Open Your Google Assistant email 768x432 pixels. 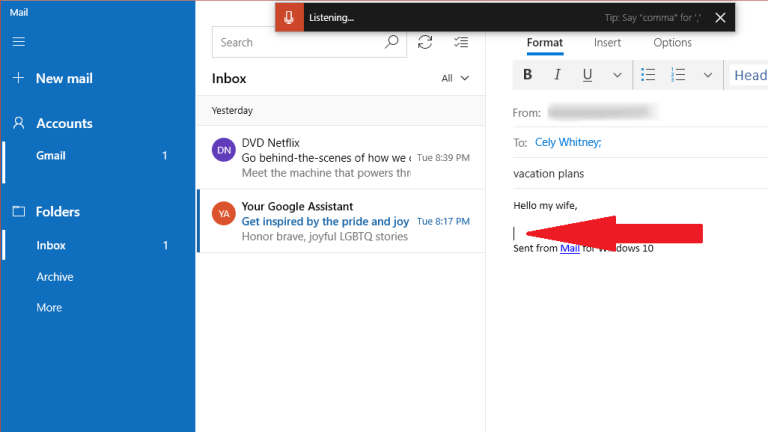[x=341, y=221]
